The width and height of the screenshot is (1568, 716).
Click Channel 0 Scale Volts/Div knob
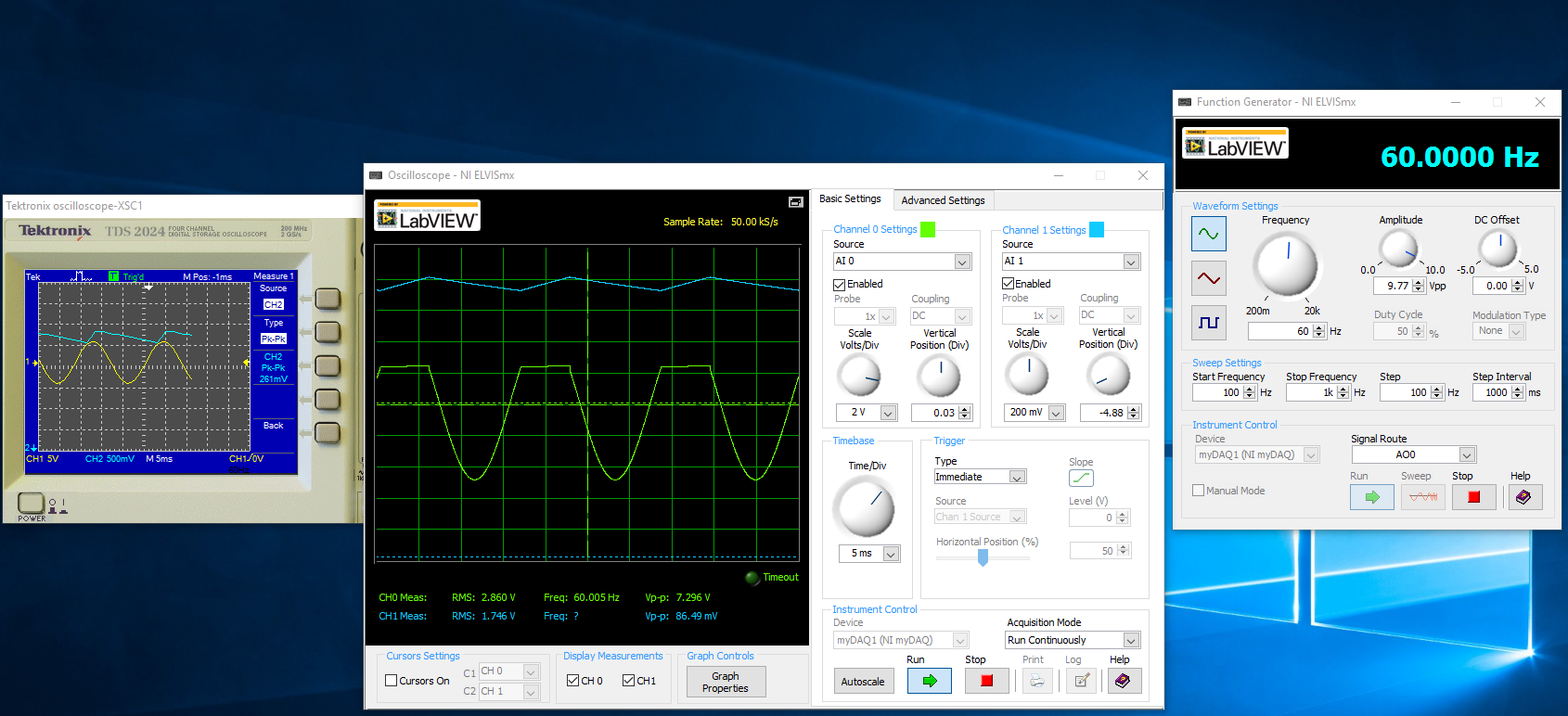point(859,376)
